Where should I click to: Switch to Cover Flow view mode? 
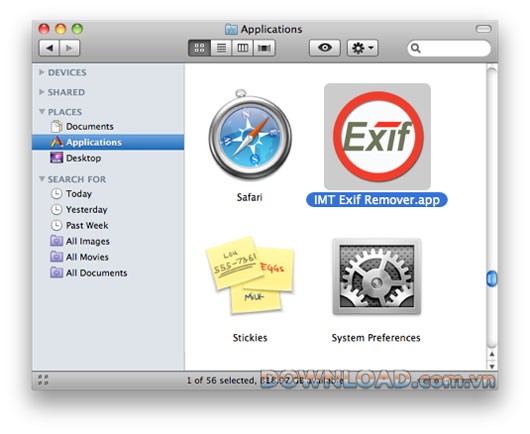coord(264,48)
